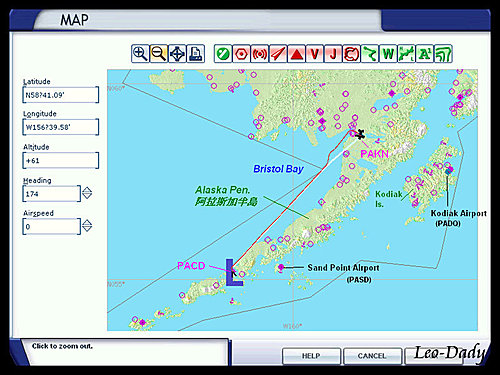500x375 pixels.
Task: Toggle the weather stations W icon
Action: [x=388, y=54]
